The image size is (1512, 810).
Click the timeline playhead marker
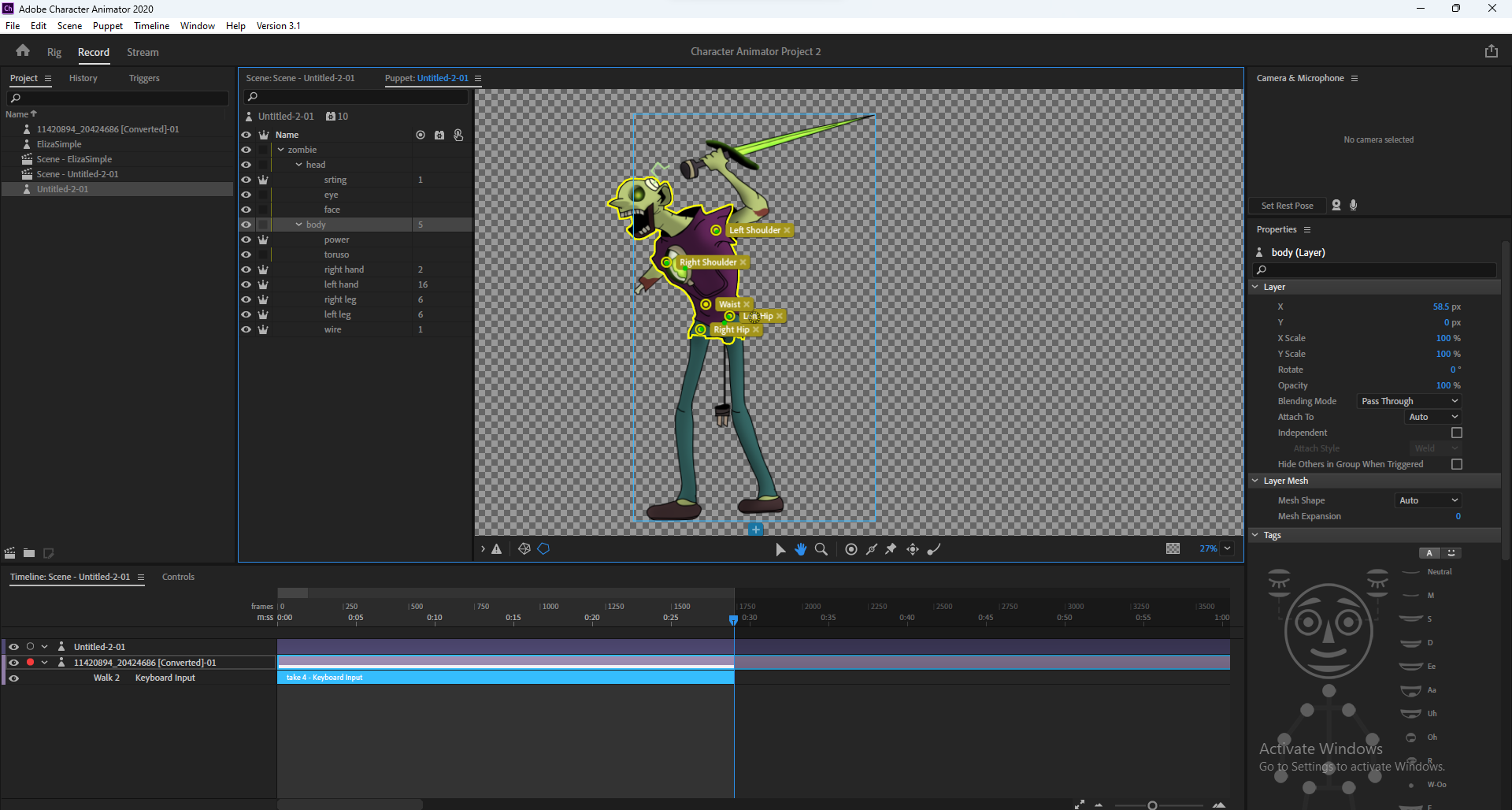click(734, 620)
